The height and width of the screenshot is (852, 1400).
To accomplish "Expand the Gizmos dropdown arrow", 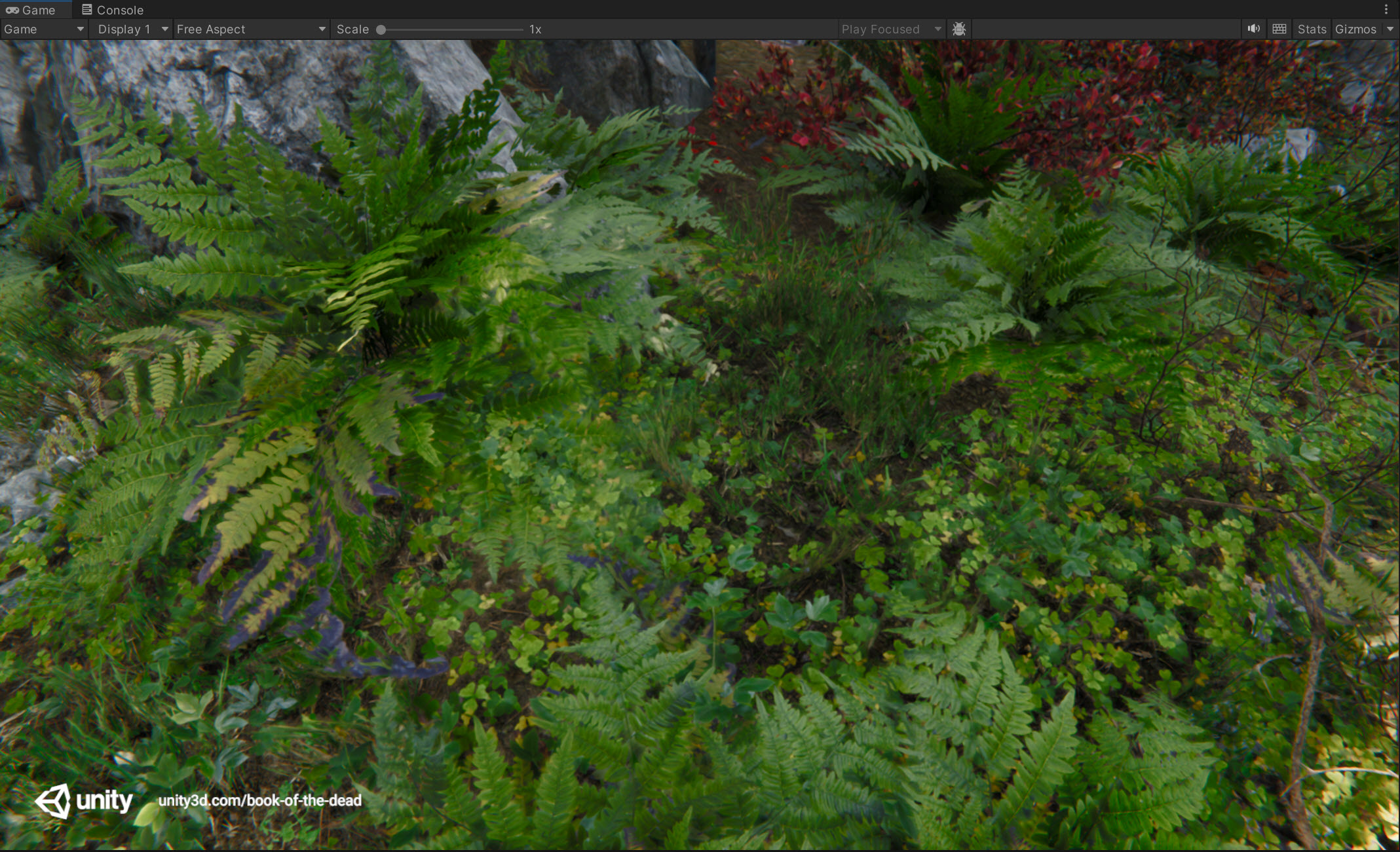I will (x=1390, y=29).
